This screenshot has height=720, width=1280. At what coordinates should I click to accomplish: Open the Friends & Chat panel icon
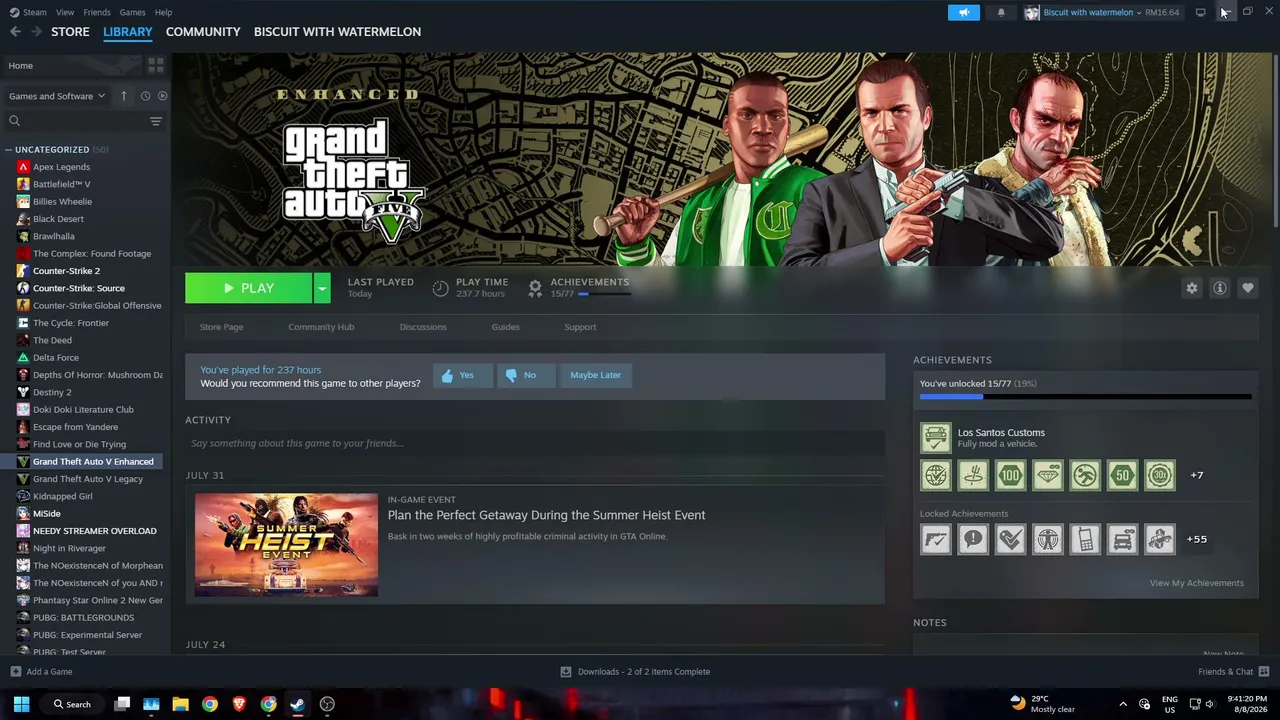tap(1263, 672)
